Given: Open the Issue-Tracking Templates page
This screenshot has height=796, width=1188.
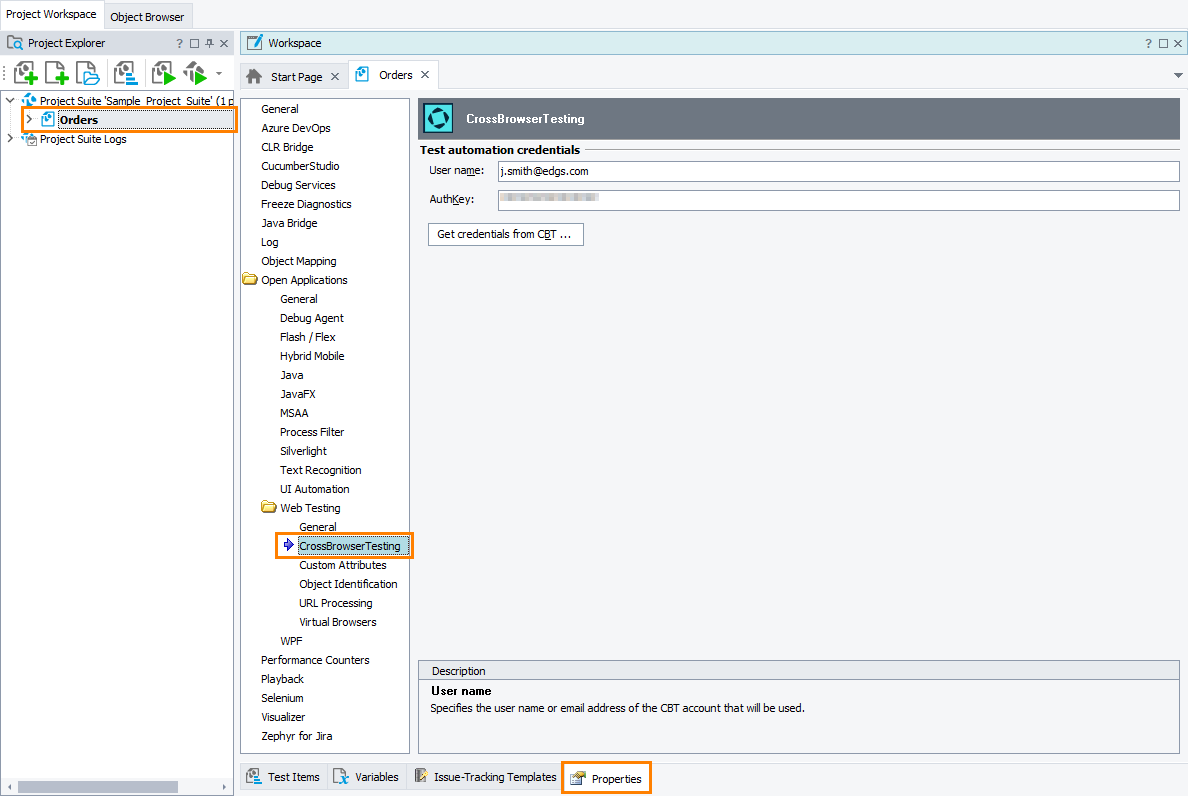Looking at the screenshot, I should 486,776.
